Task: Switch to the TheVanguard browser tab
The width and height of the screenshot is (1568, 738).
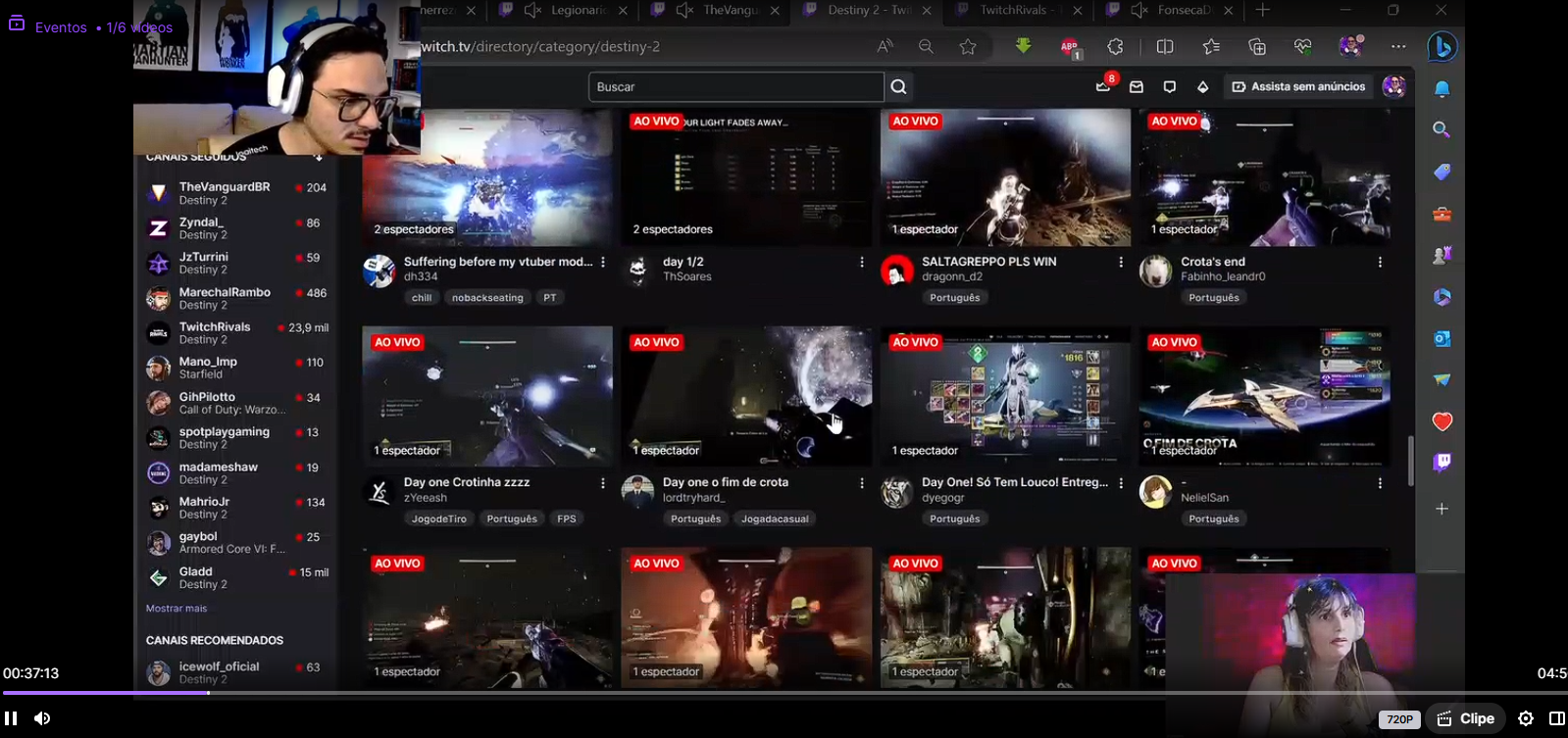Action: 731,10
